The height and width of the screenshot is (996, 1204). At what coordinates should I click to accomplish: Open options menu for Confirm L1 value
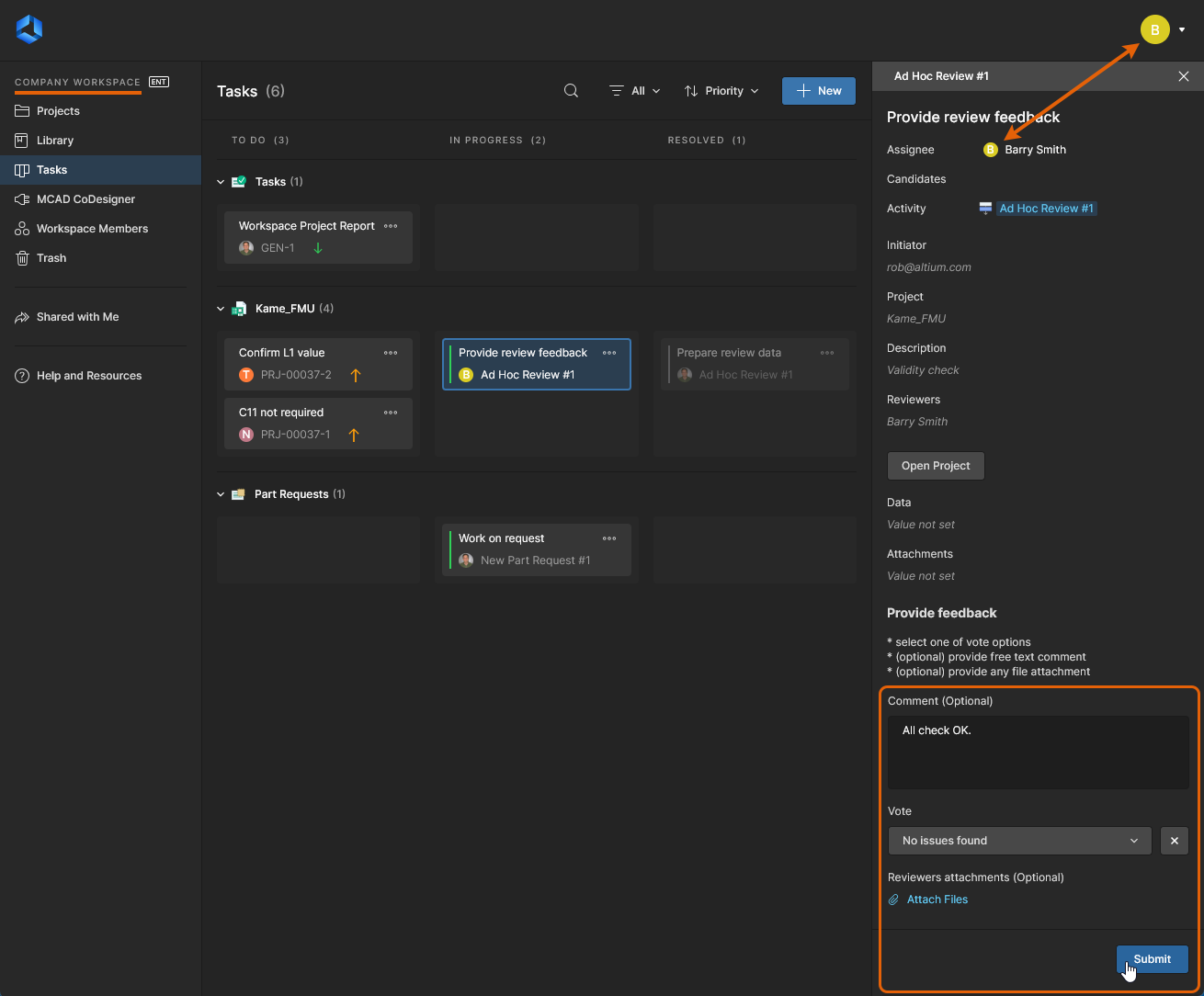pos(391,353)
